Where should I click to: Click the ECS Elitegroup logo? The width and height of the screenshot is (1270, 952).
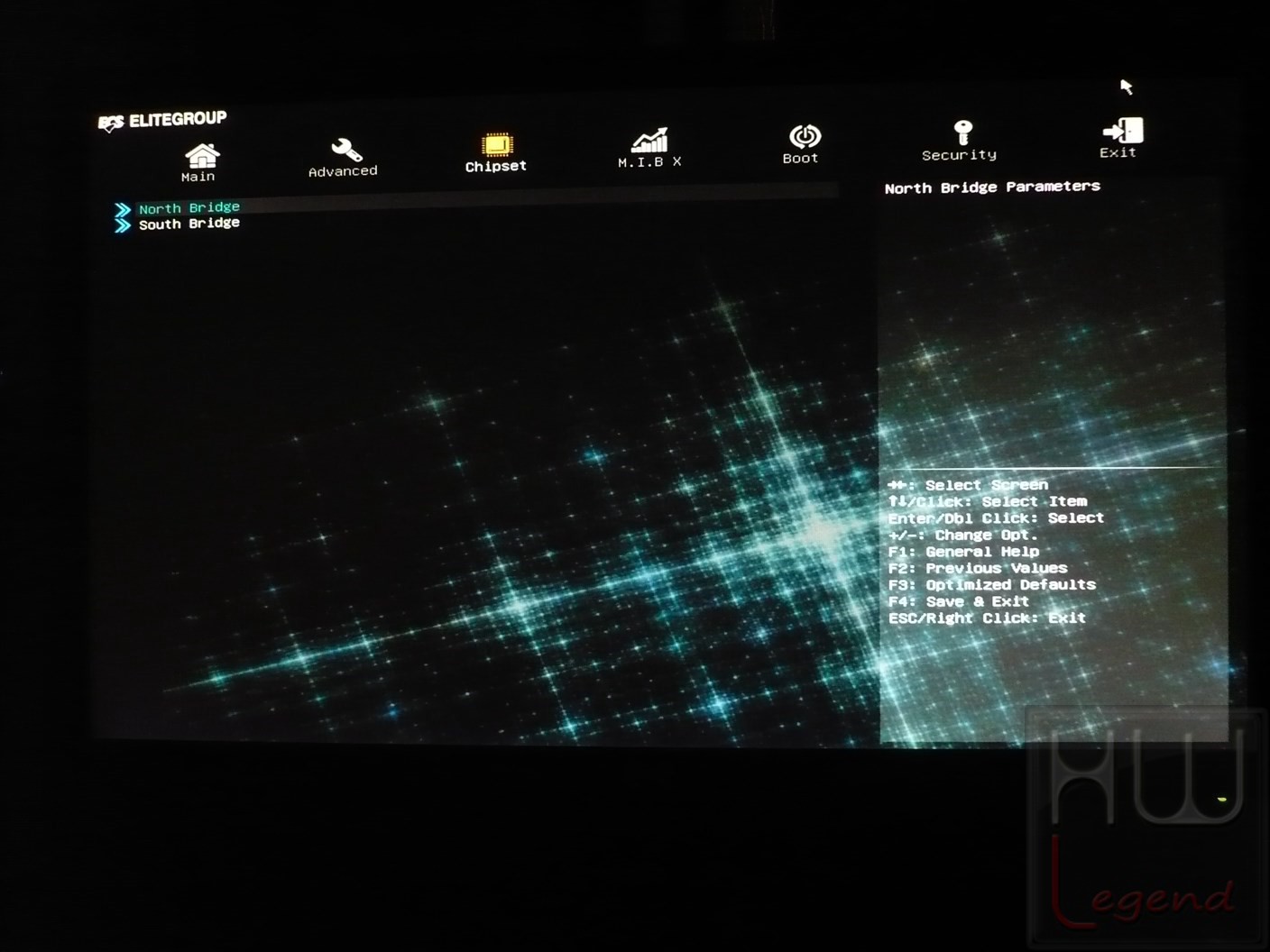(162, 121)
